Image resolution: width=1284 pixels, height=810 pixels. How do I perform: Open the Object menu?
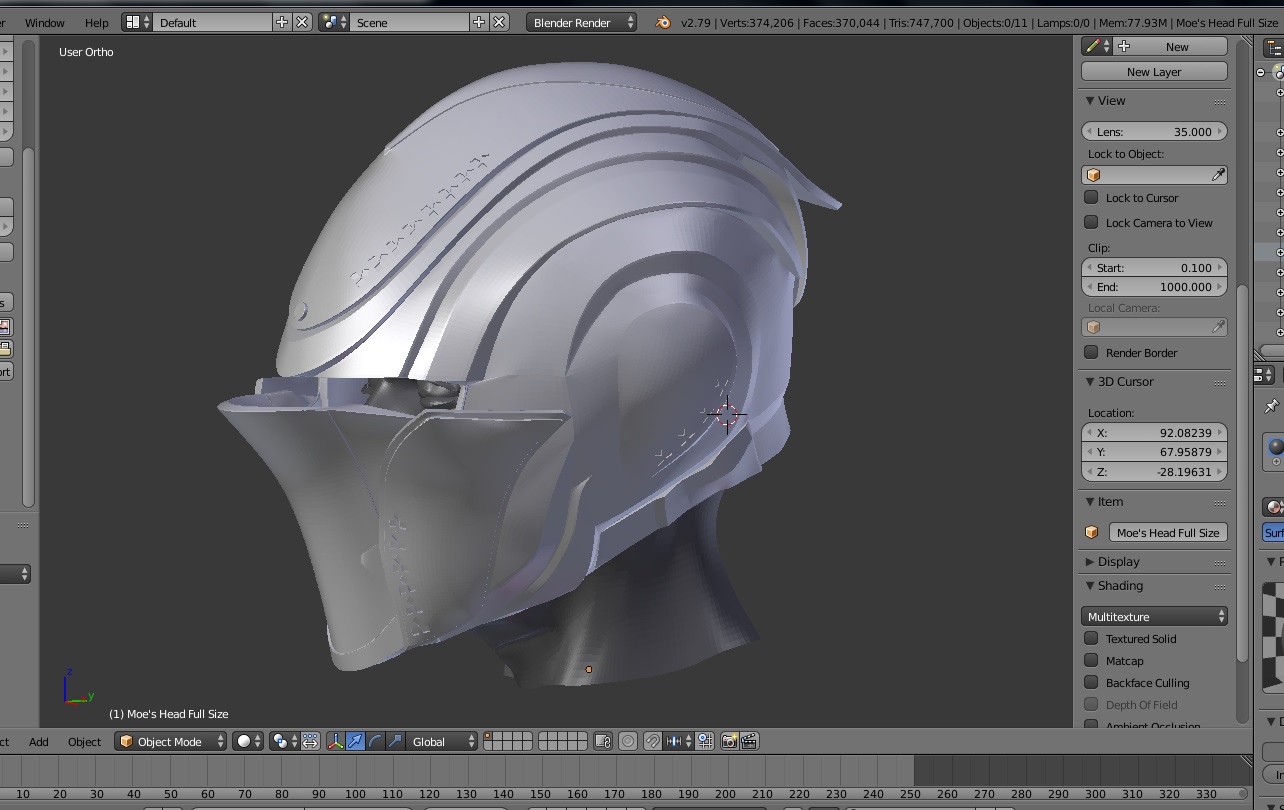pyautogui.click(x=85, y=742)
